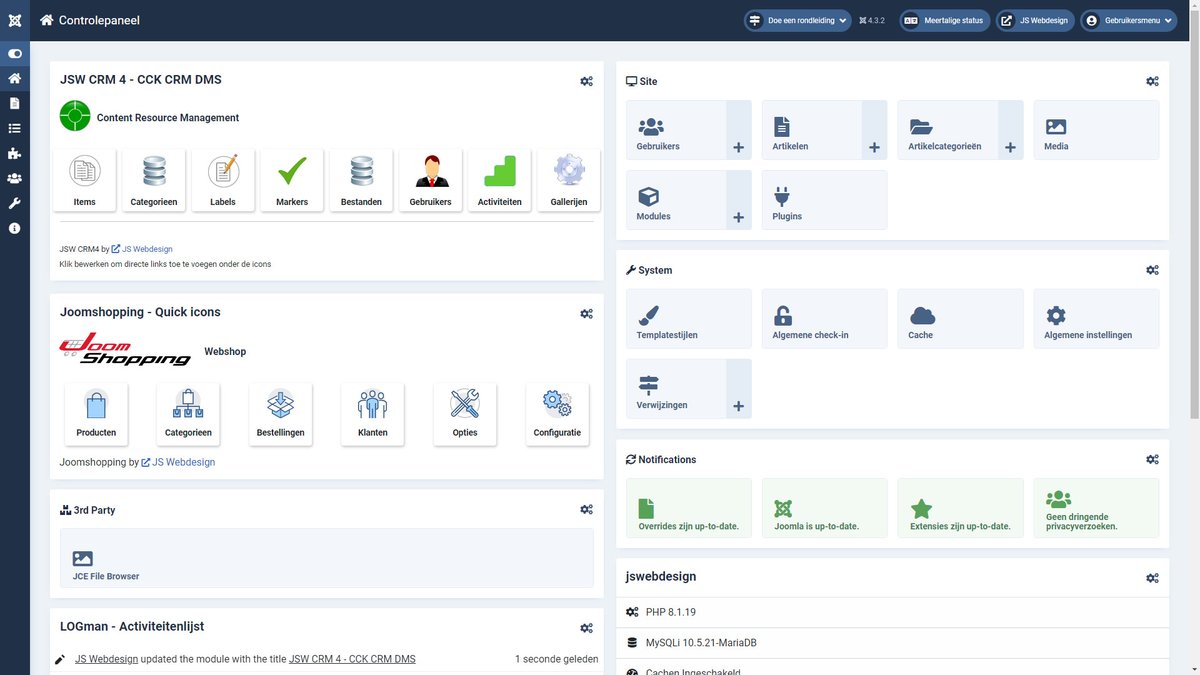Open the Help icon in the sidebar
Image resolution: width=1200 pixels, height=675 pixels.
(x=14, y=227)
